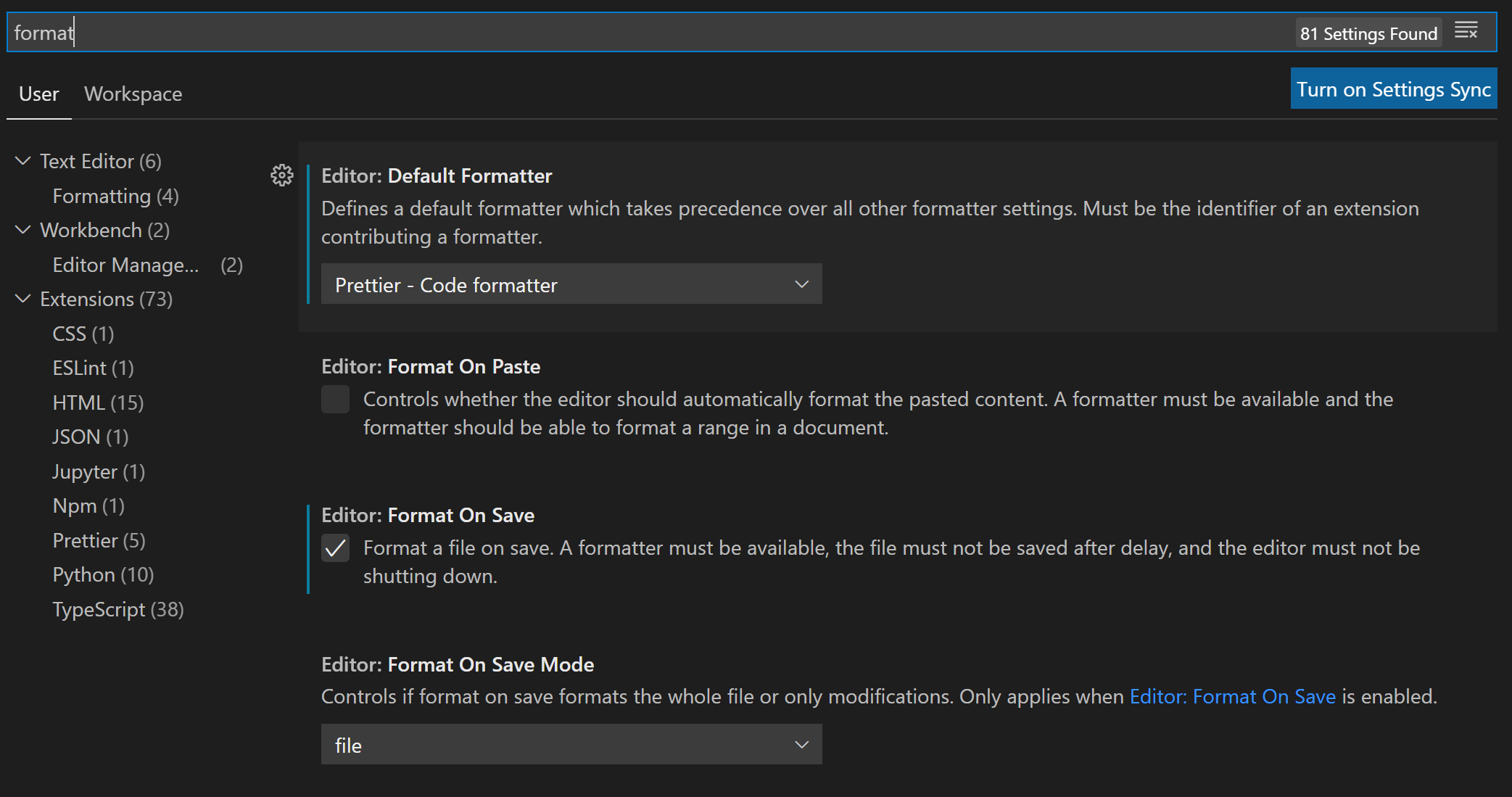Screen dimensions: 1512x797
Task: Collapse the Text Editor tree section
Action: pyautogui.click(x=23, y=161)
